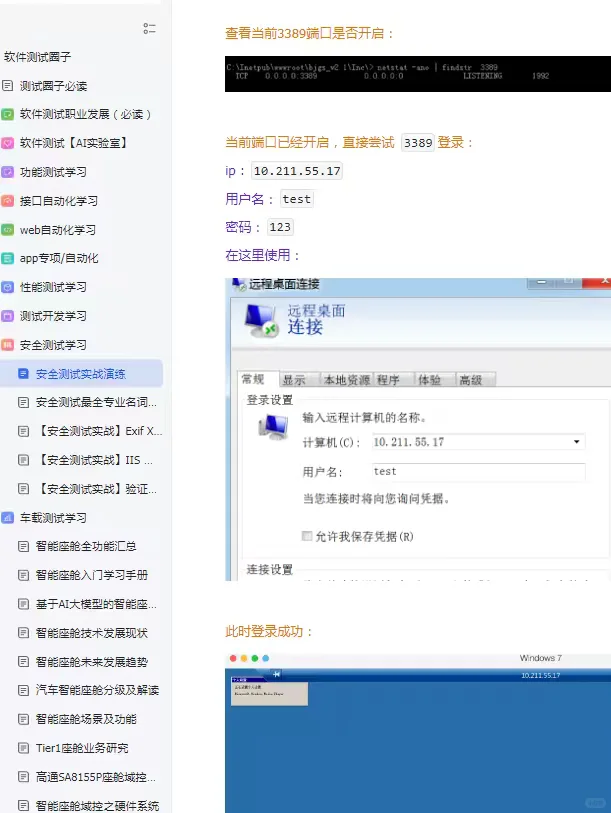Click document icon beside 汽车智能座舱分级及解读

pyautogui.click(x=23, y=690)
